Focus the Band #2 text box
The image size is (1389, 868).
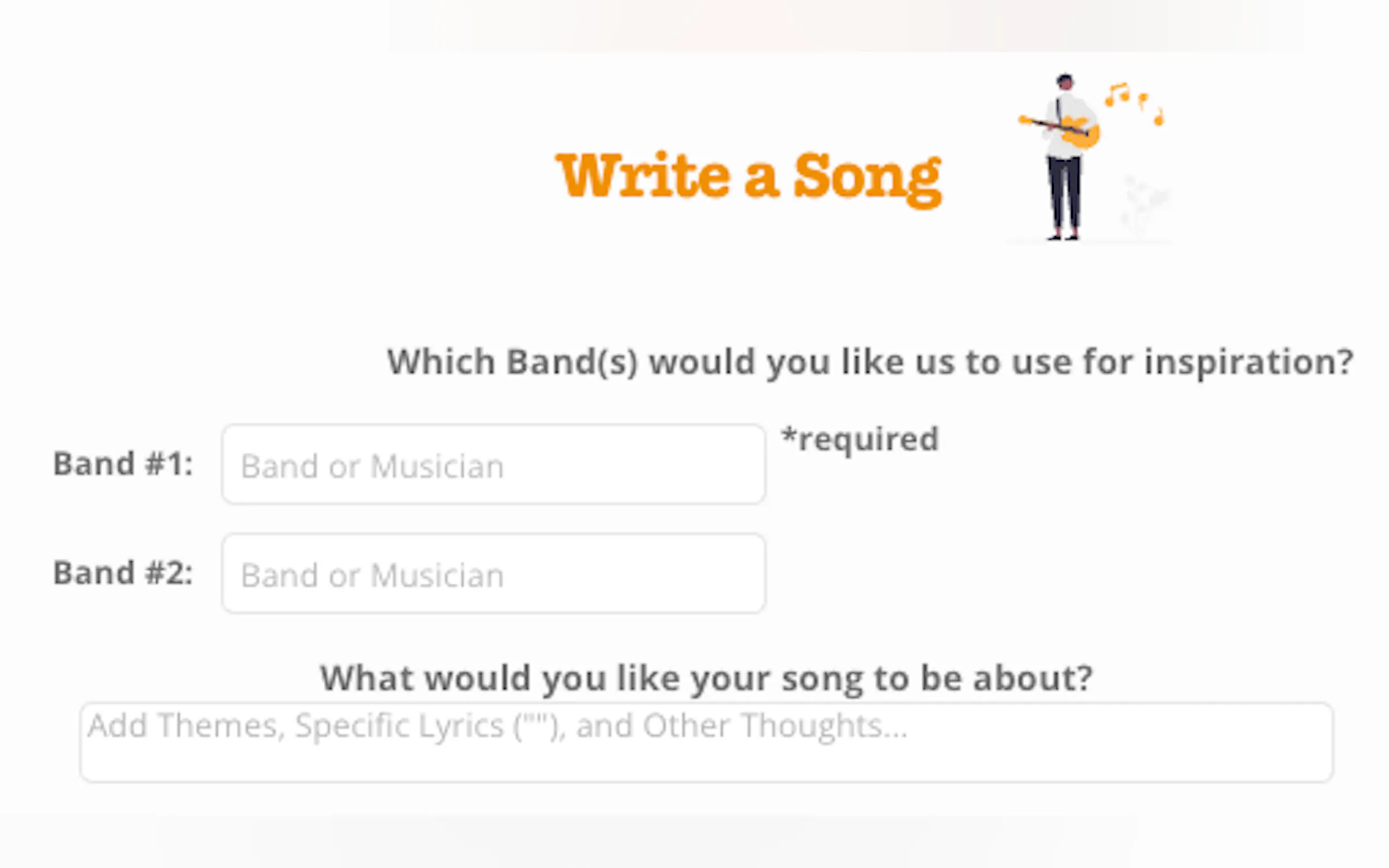point(493,573)
